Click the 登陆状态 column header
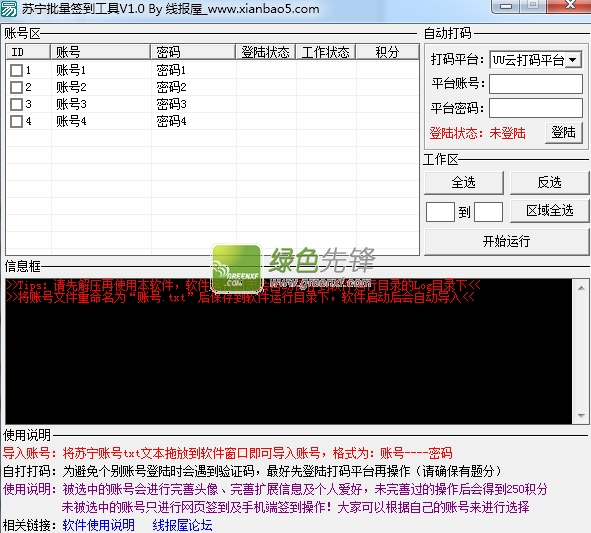The width and height of the screenshot is (591, 533). (x=266, y=52)
